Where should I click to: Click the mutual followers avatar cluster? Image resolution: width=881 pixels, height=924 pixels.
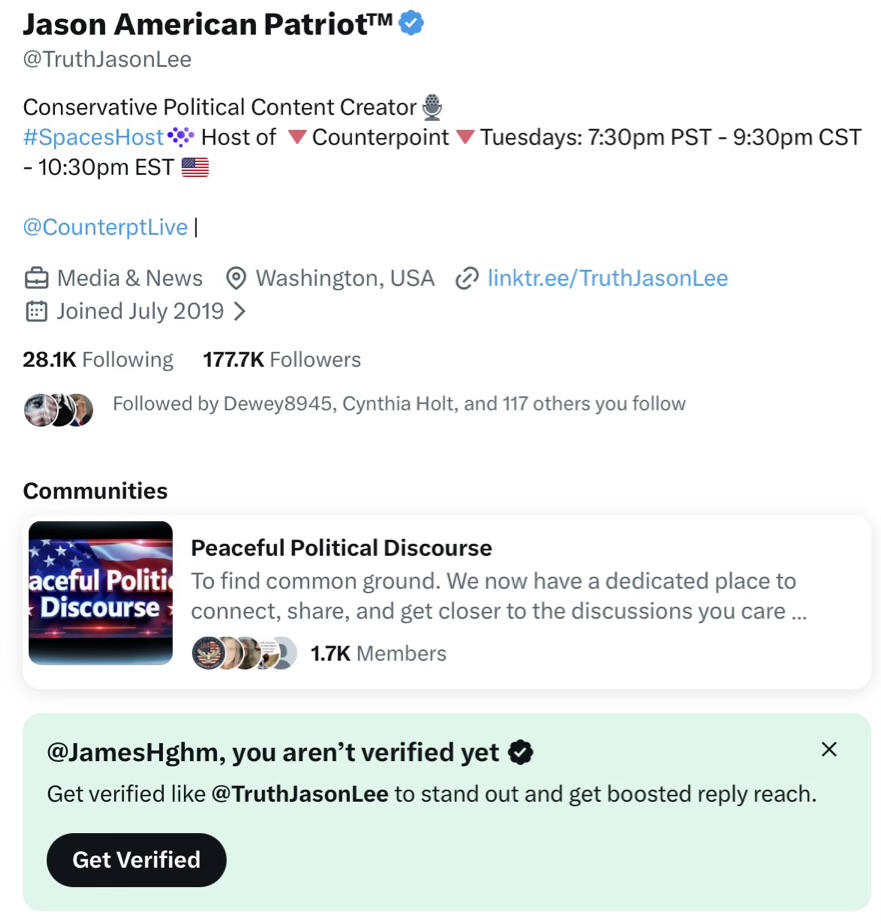(x=58, y=409)
